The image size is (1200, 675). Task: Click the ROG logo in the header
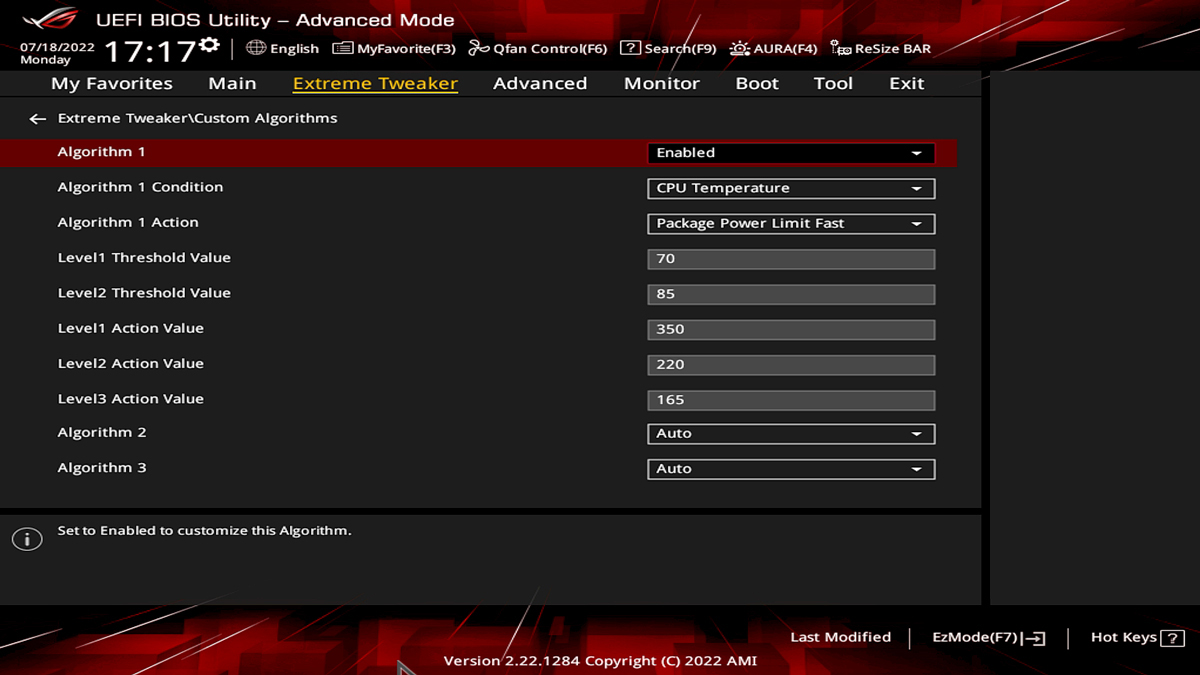click(49, 18)
